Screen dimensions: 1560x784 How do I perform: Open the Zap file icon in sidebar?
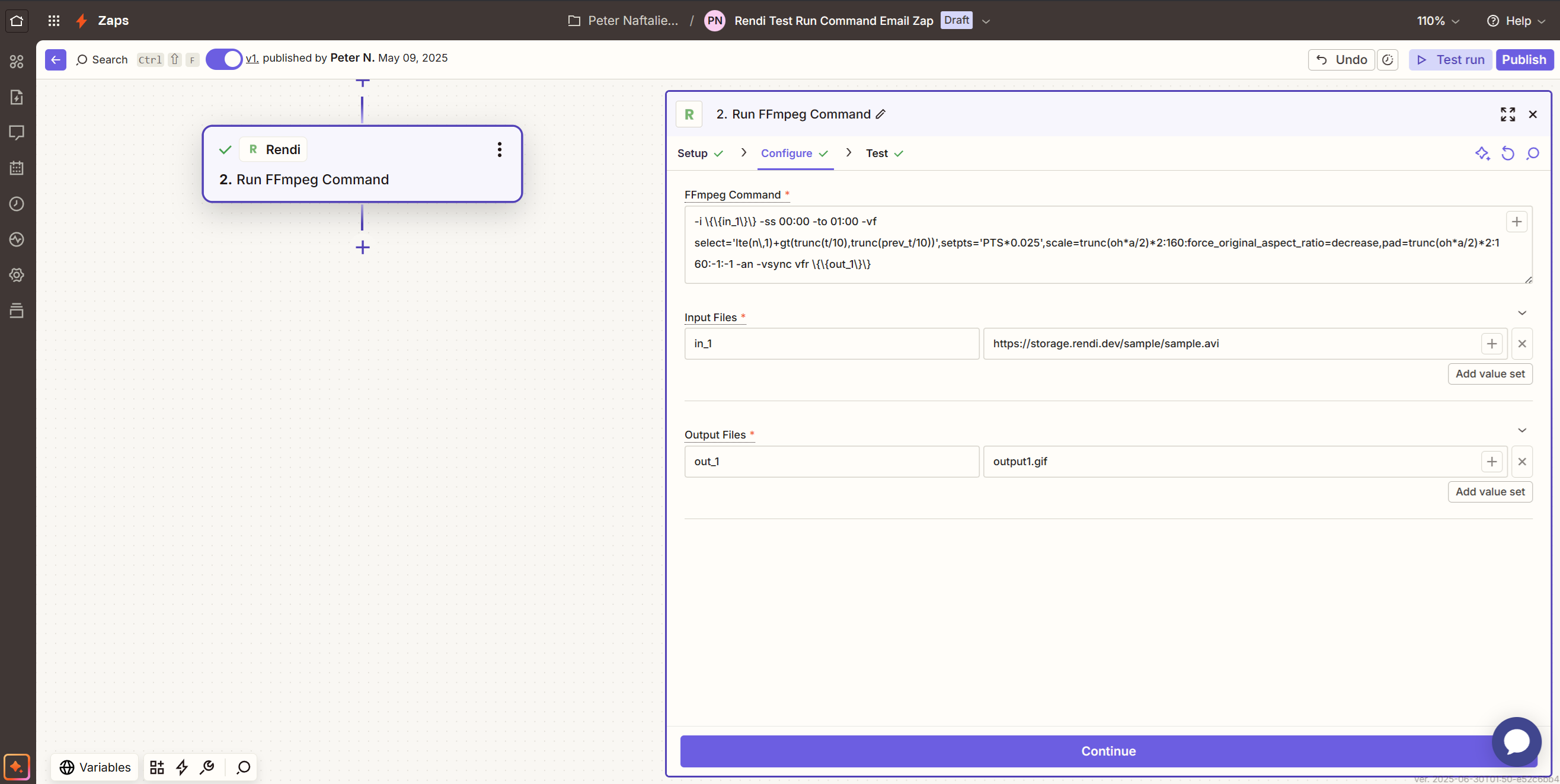click(17, 97)
